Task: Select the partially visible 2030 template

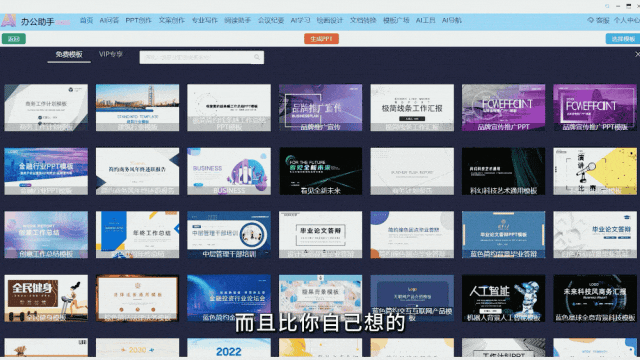Action: tap(137, 348)
